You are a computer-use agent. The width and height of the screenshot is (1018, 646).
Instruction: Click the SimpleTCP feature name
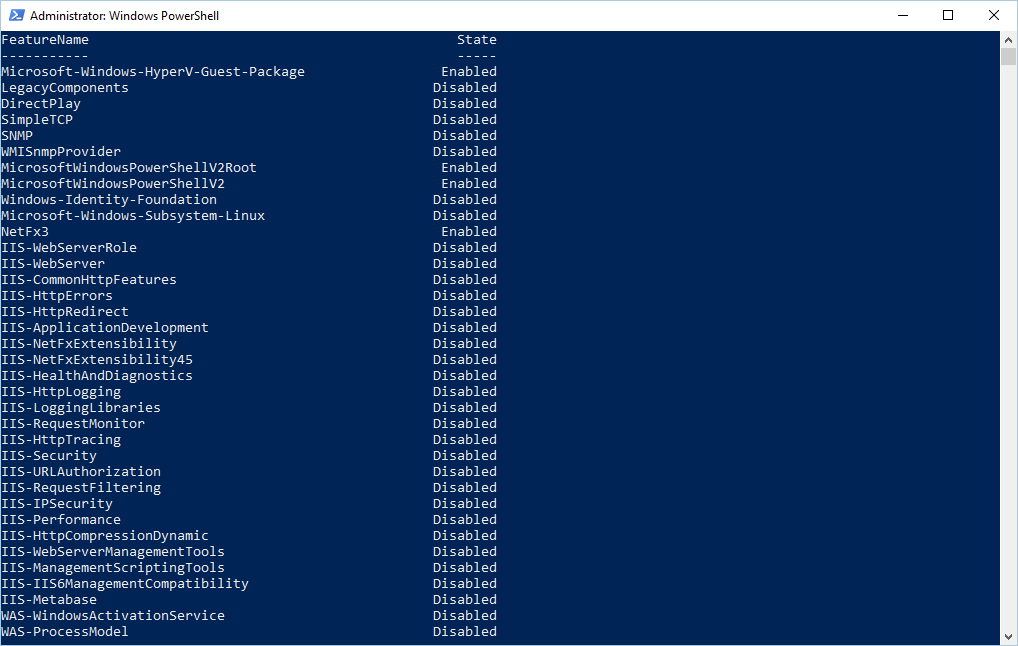[37, 119]
